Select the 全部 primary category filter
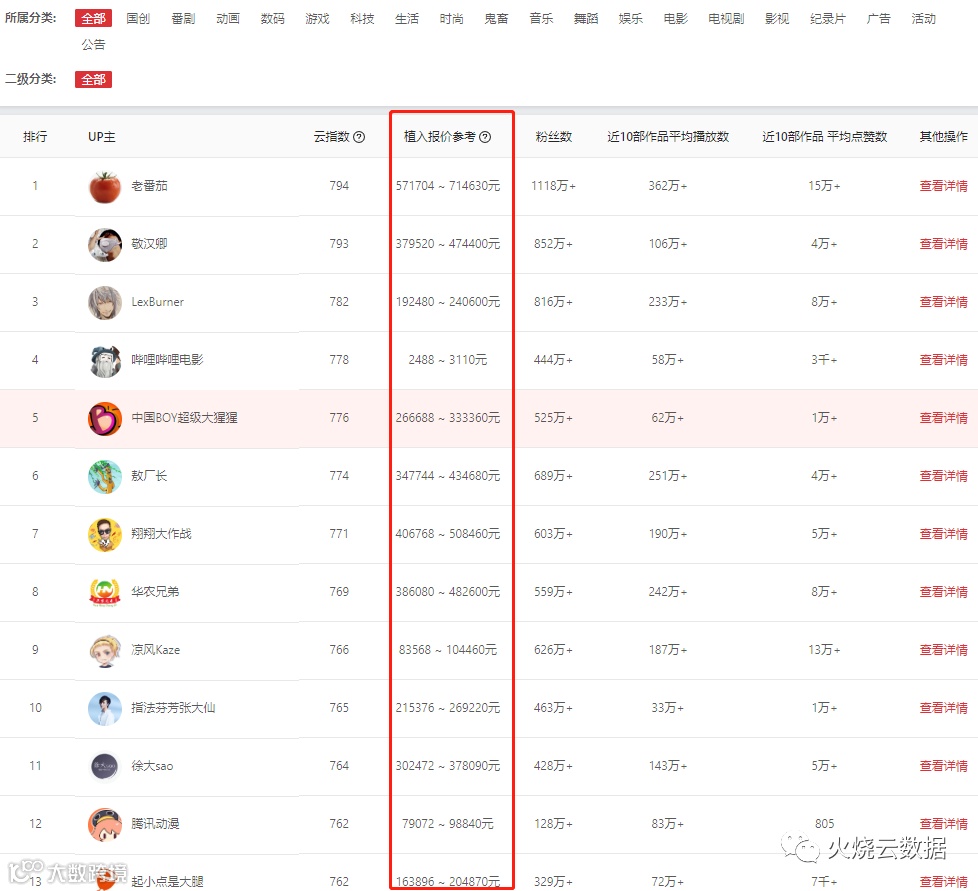The image size is (978, 891). coord(94,19)
